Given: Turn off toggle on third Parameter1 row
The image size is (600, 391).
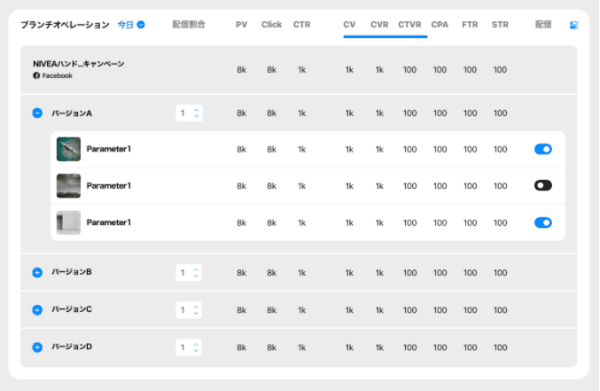Looking at the screenshot, I should (543, 223).
